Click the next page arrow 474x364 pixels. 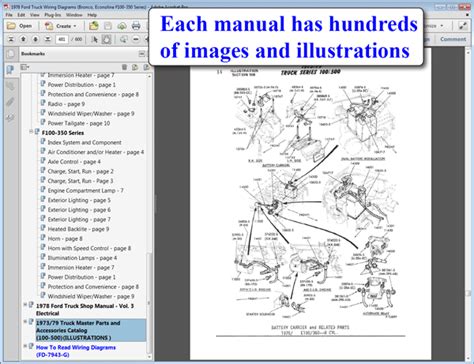pyautogui.click(x=35, y=39)
